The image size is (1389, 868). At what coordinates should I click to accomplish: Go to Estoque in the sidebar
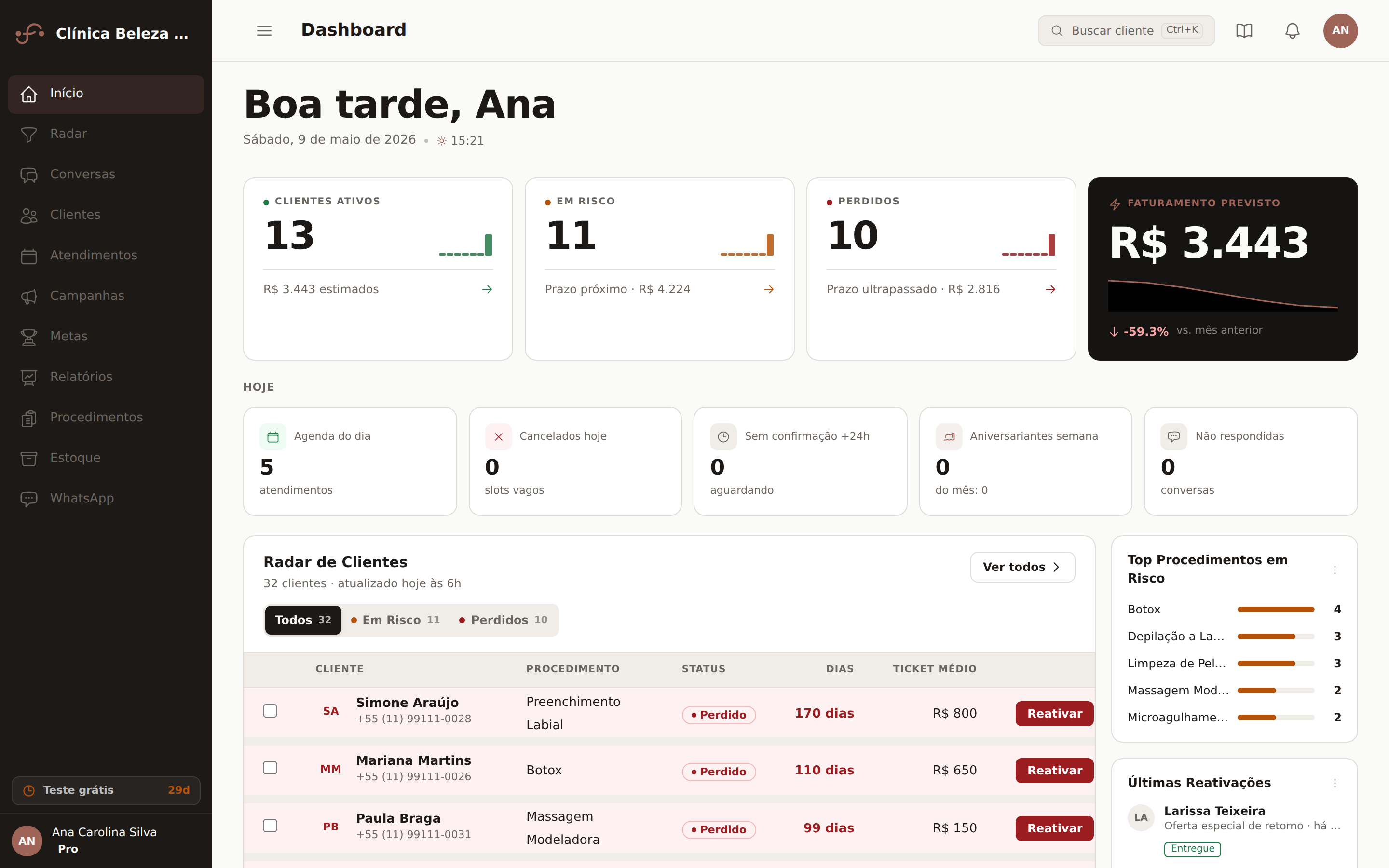(106, 458)
